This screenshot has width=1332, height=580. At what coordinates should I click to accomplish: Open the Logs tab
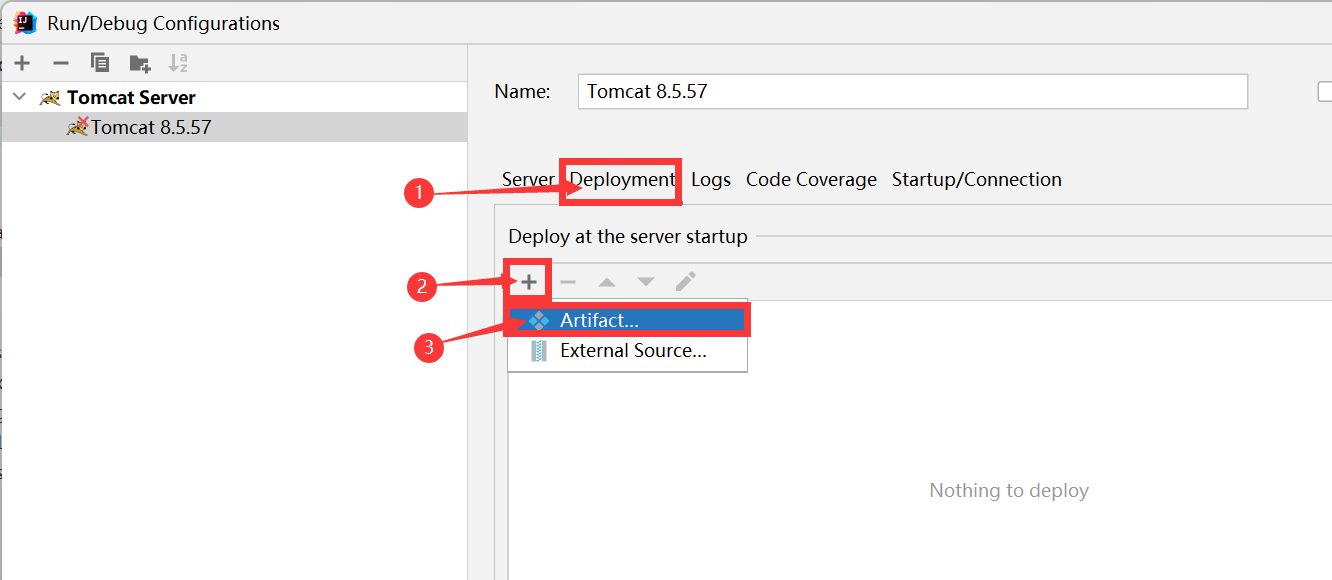(x=710, y=179)
